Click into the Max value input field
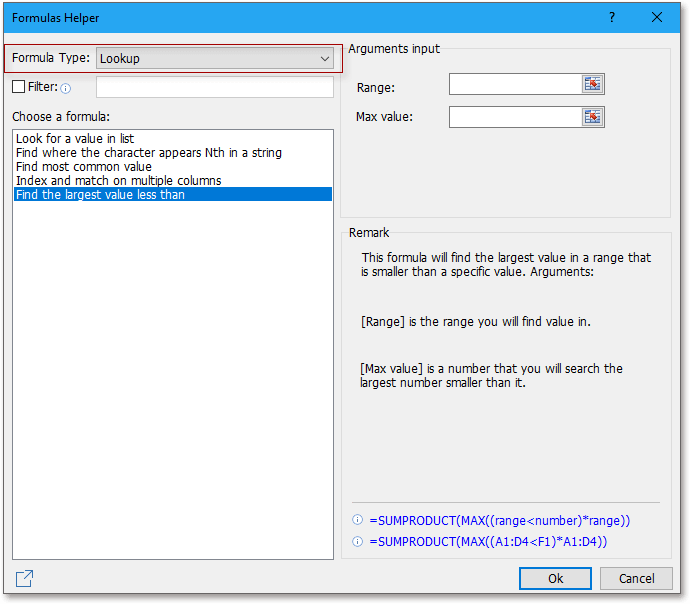 [515, 117]
